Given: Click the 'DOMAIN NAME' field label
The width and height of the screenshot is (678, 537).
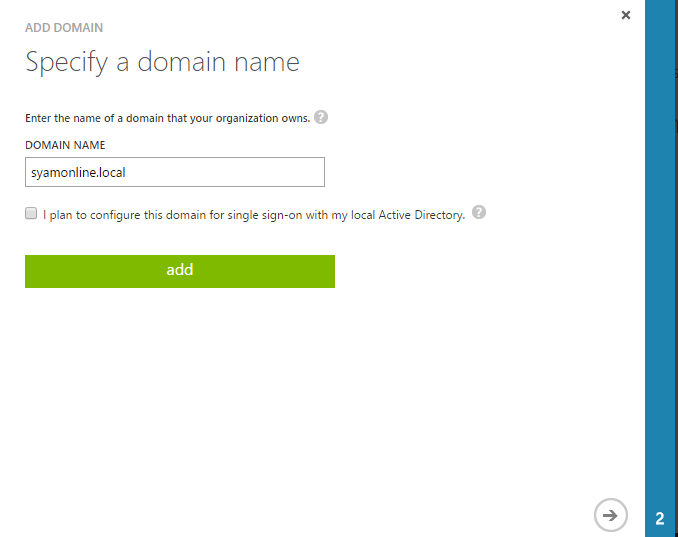Looking at the screenshot, I should (x=64, y=146).
